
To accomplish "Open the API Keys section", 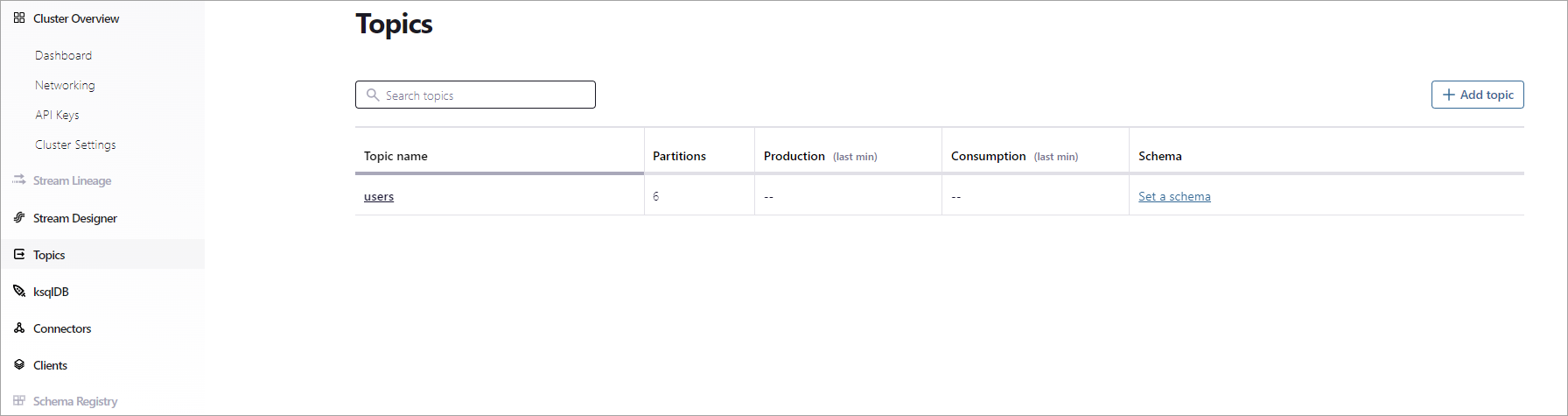I will (57, 115).
